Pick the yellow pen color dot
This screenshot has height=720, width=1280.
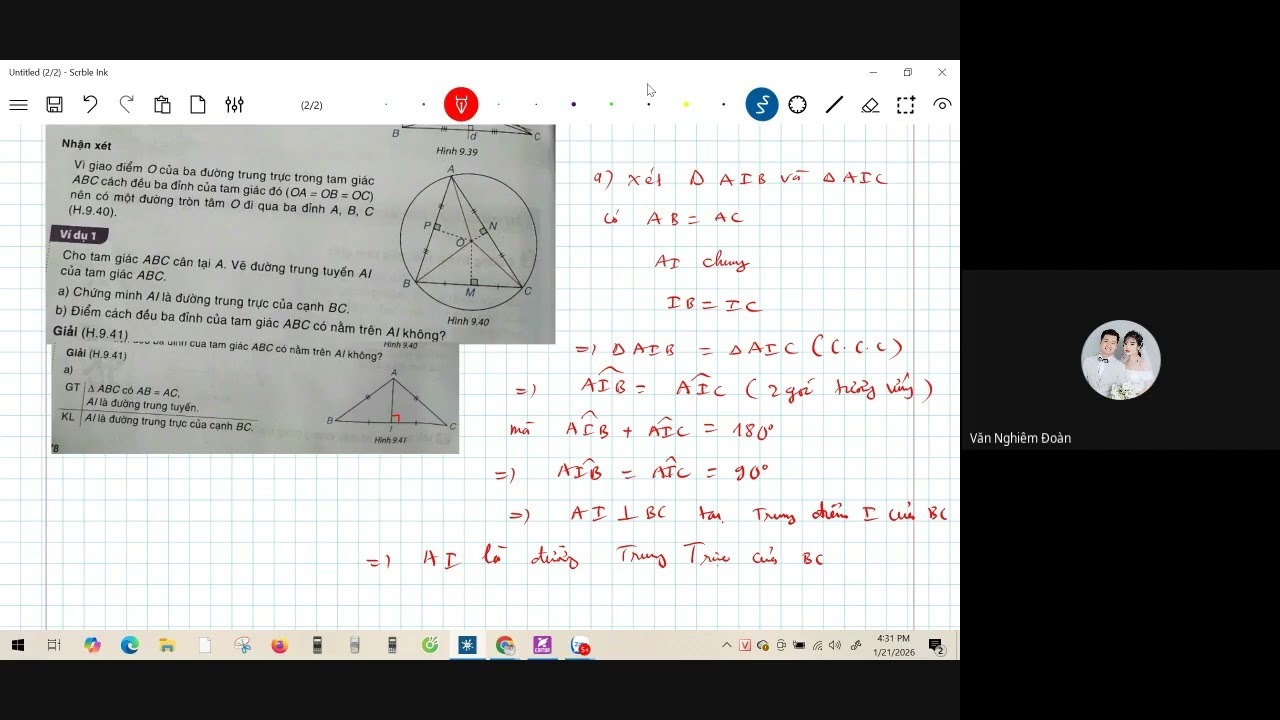686,105
